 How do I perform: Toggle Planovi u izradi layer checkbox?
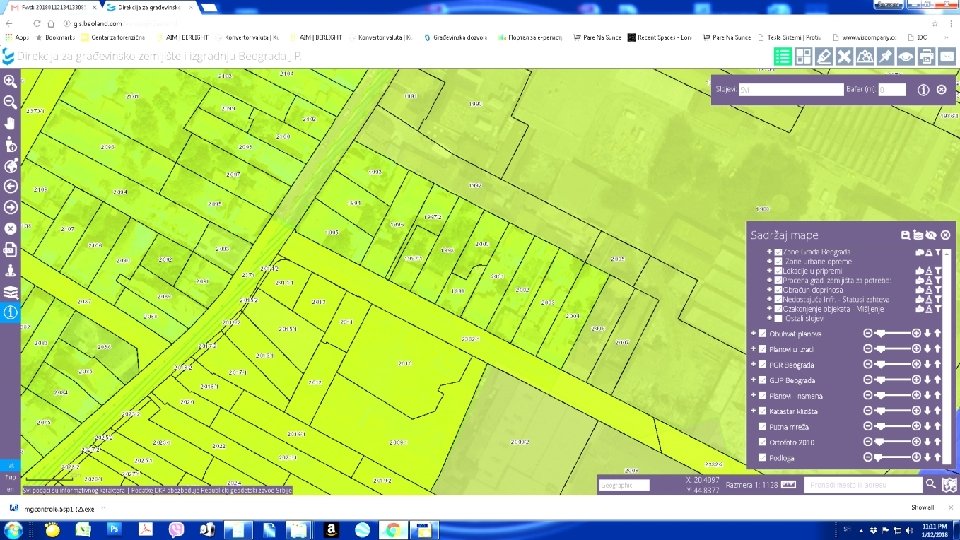[762, 349]
